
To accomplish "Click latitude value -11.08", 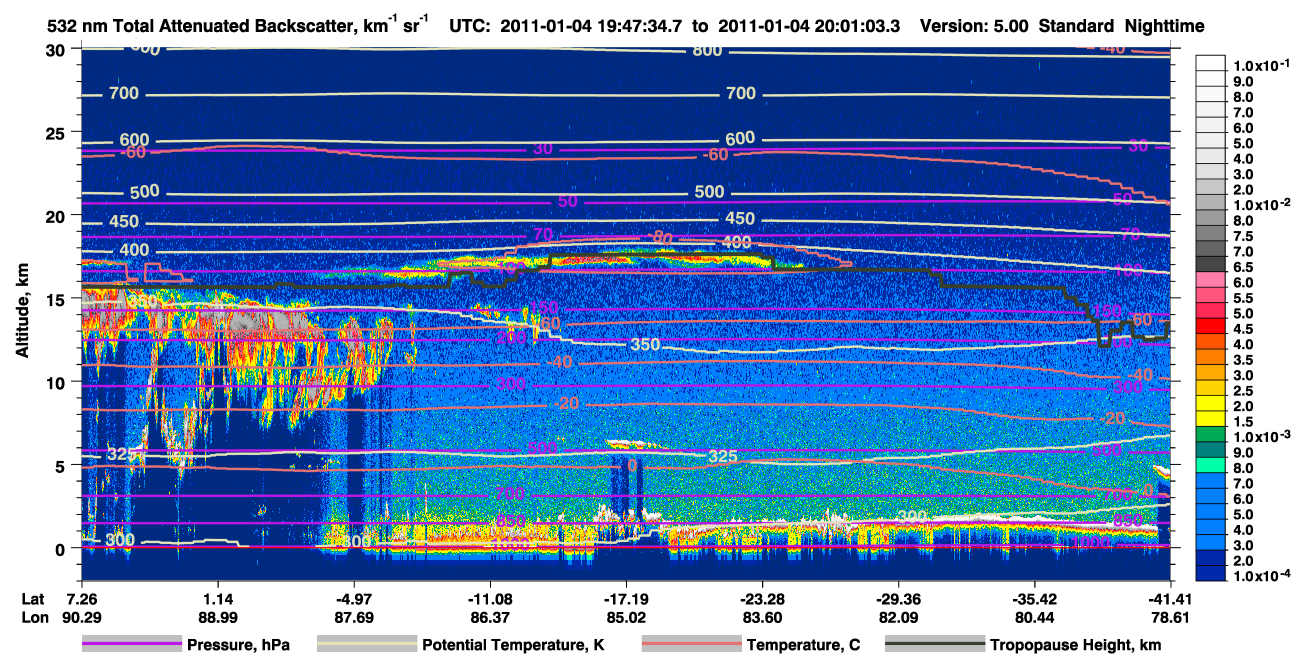I will click(x=490, y=600).
